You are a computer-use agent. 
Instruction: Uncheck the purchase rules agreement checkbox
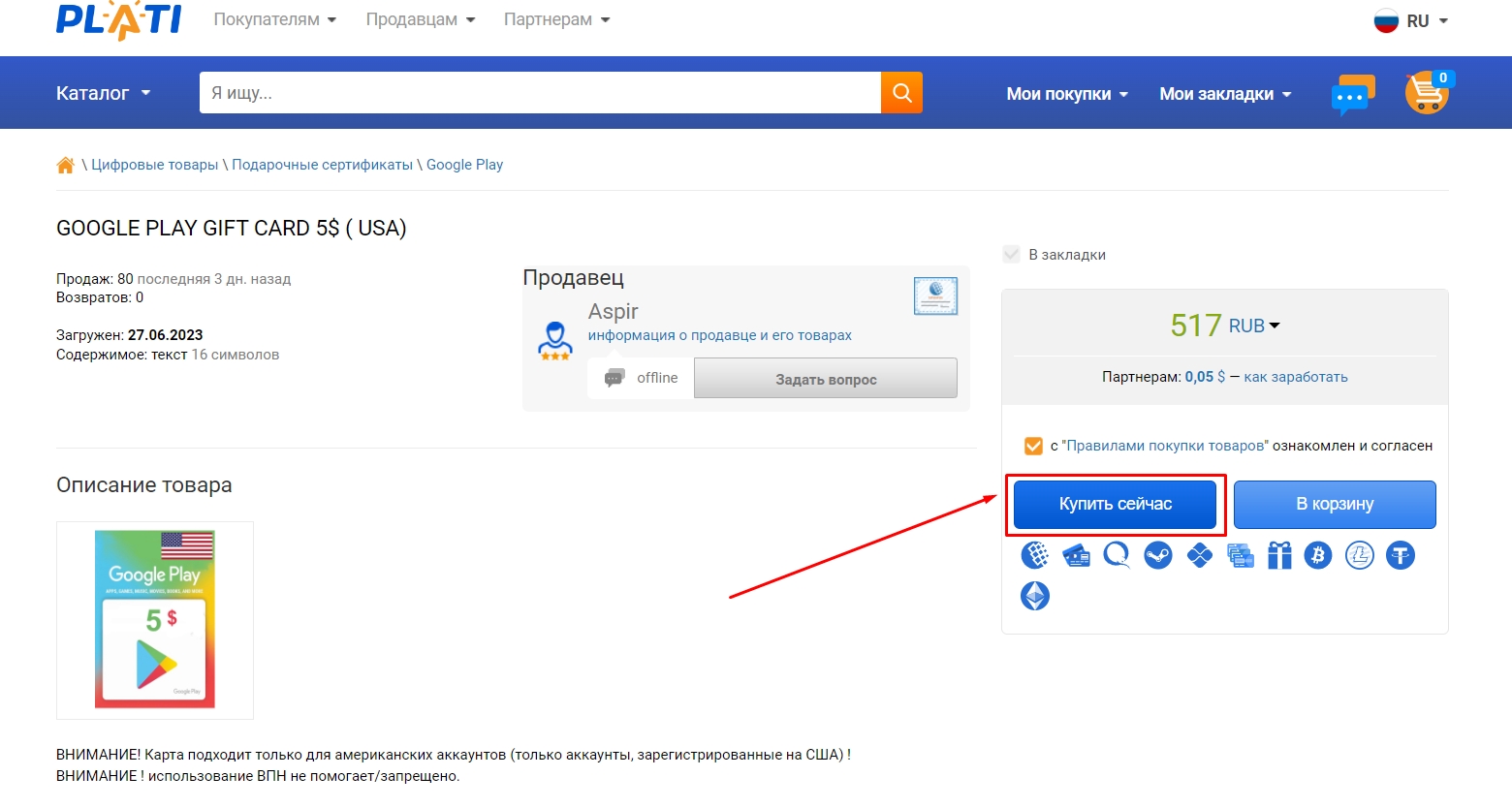pos(1033,446)
